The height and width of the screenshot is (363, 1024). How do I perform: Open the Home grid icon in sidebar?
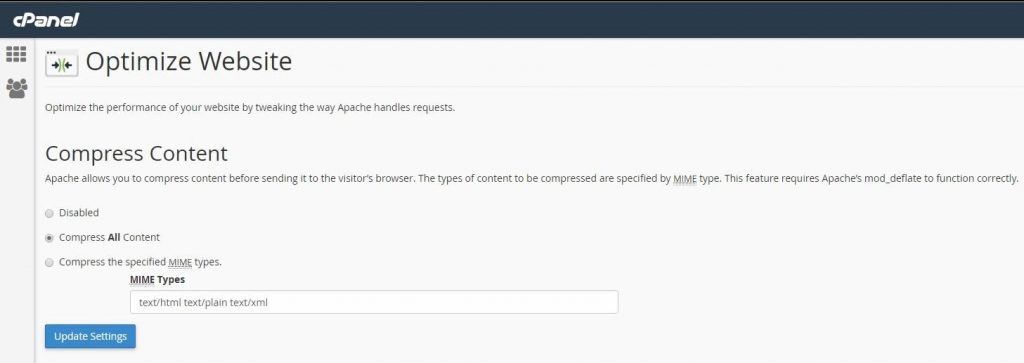click(16, 54)
